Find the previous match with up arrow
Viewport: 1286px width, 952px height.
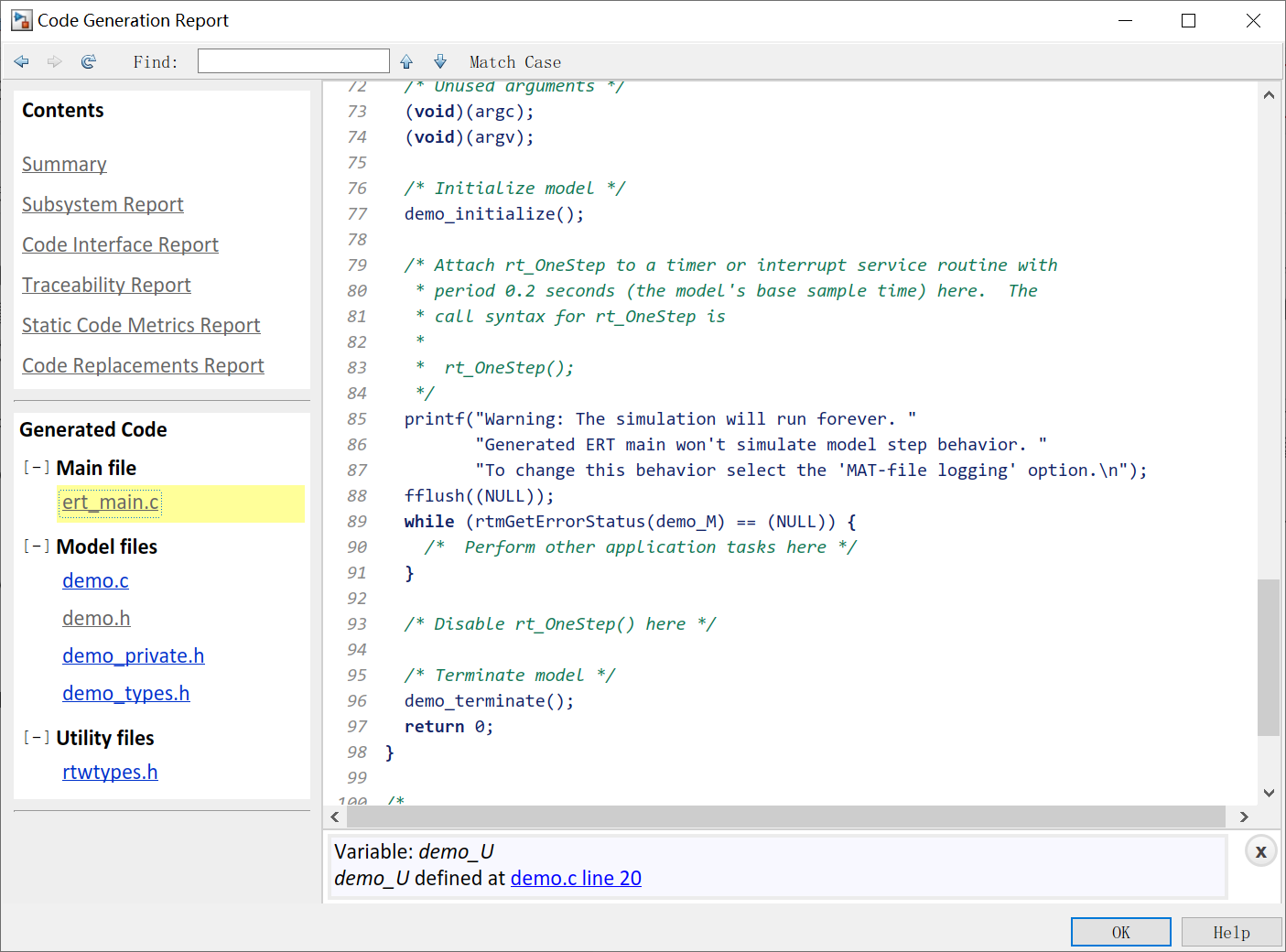[x=406, y=61]
